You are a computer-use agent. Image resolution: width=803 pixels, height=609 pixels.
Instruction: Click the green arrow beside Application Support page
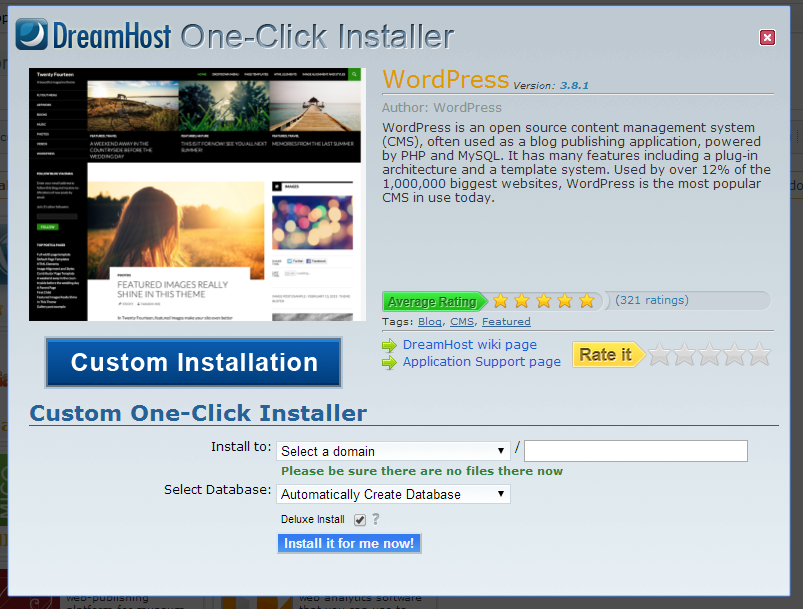point(390,363)
